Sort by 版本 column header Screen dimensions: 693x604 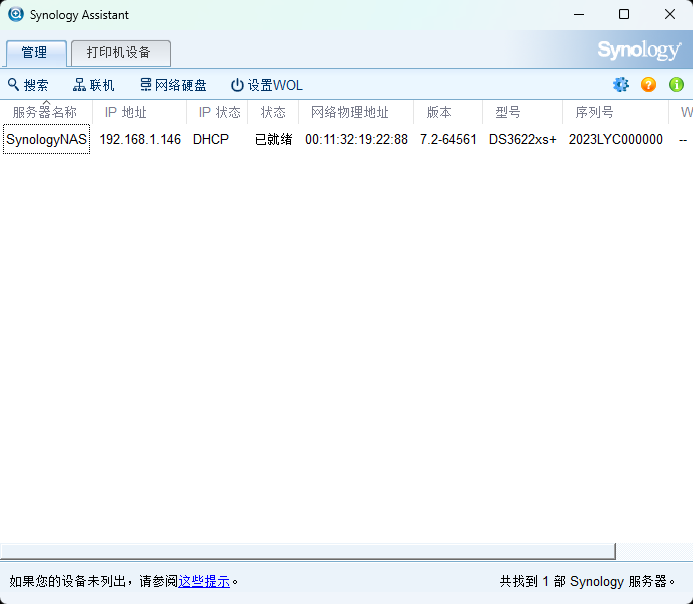coord(439,112)
